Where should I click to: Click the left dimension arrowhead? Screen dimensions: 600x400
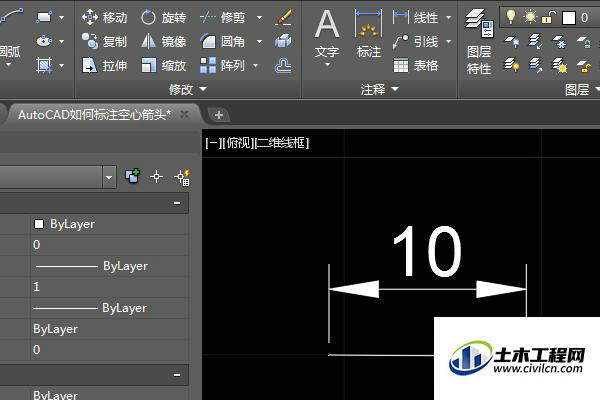[354, 289]
